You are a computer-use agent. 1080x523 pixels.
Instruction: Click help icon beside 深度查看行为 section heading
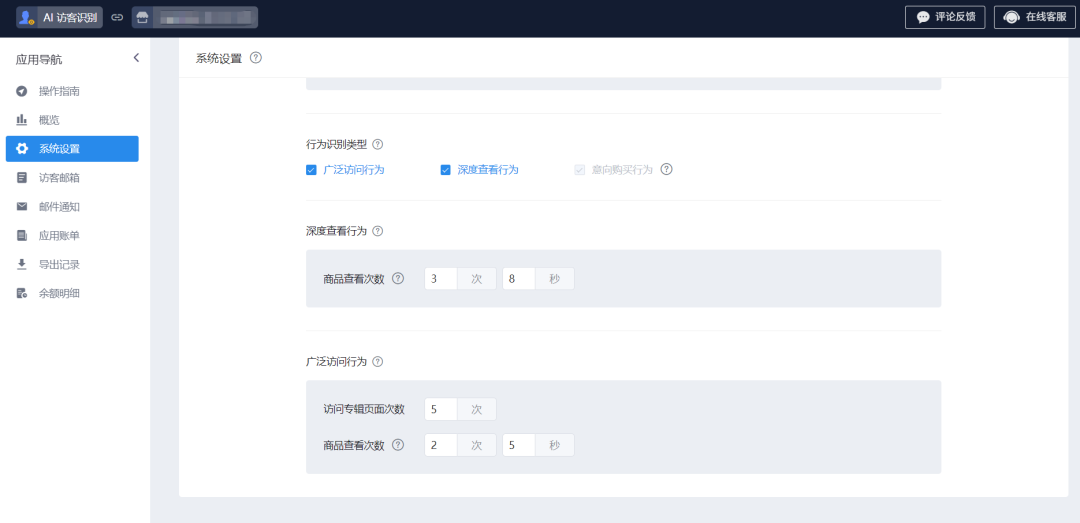pyautogui.click(x=377, y=231)
